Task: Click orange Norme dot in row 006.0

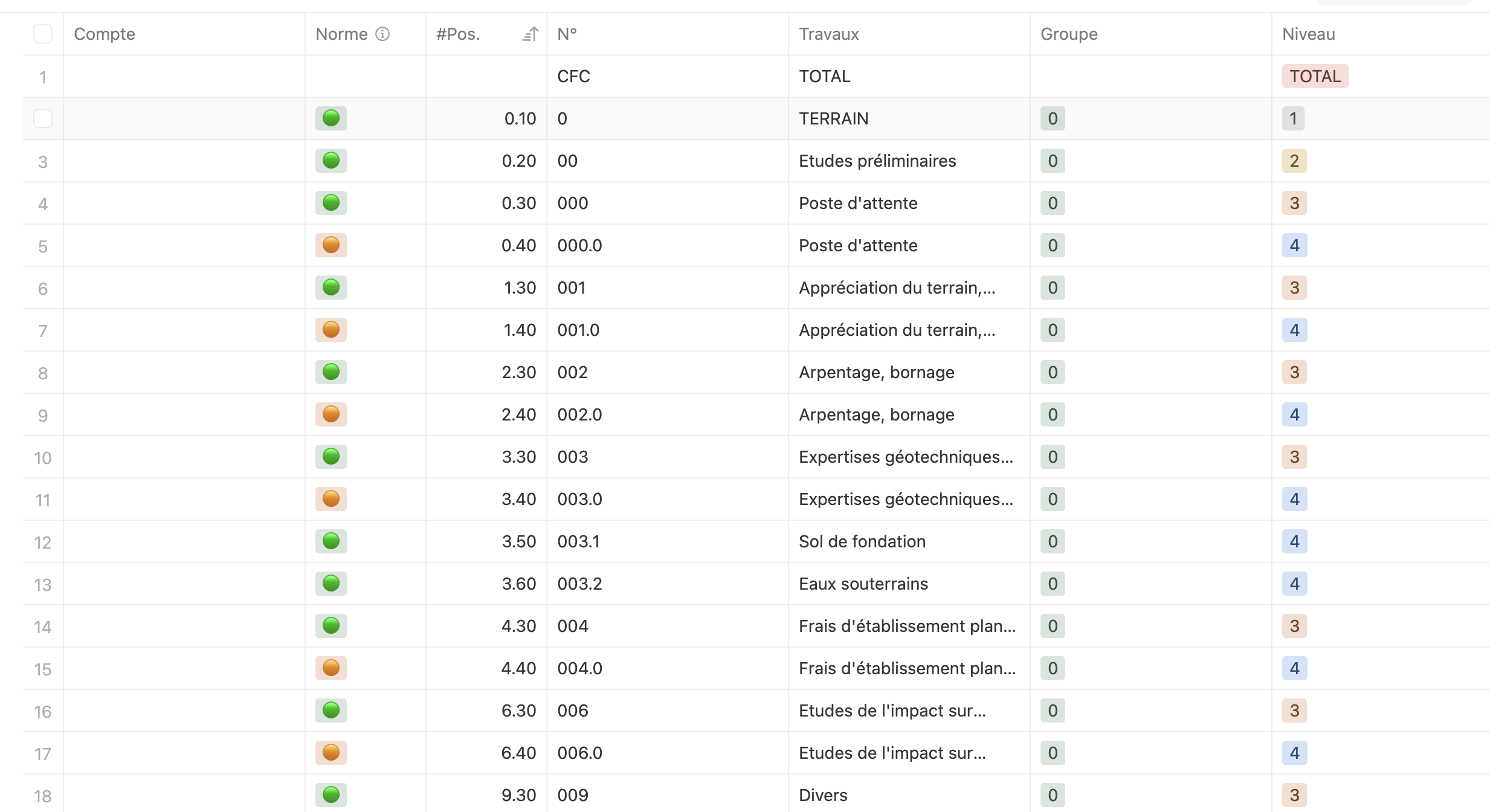Action: tap(331, 753)
